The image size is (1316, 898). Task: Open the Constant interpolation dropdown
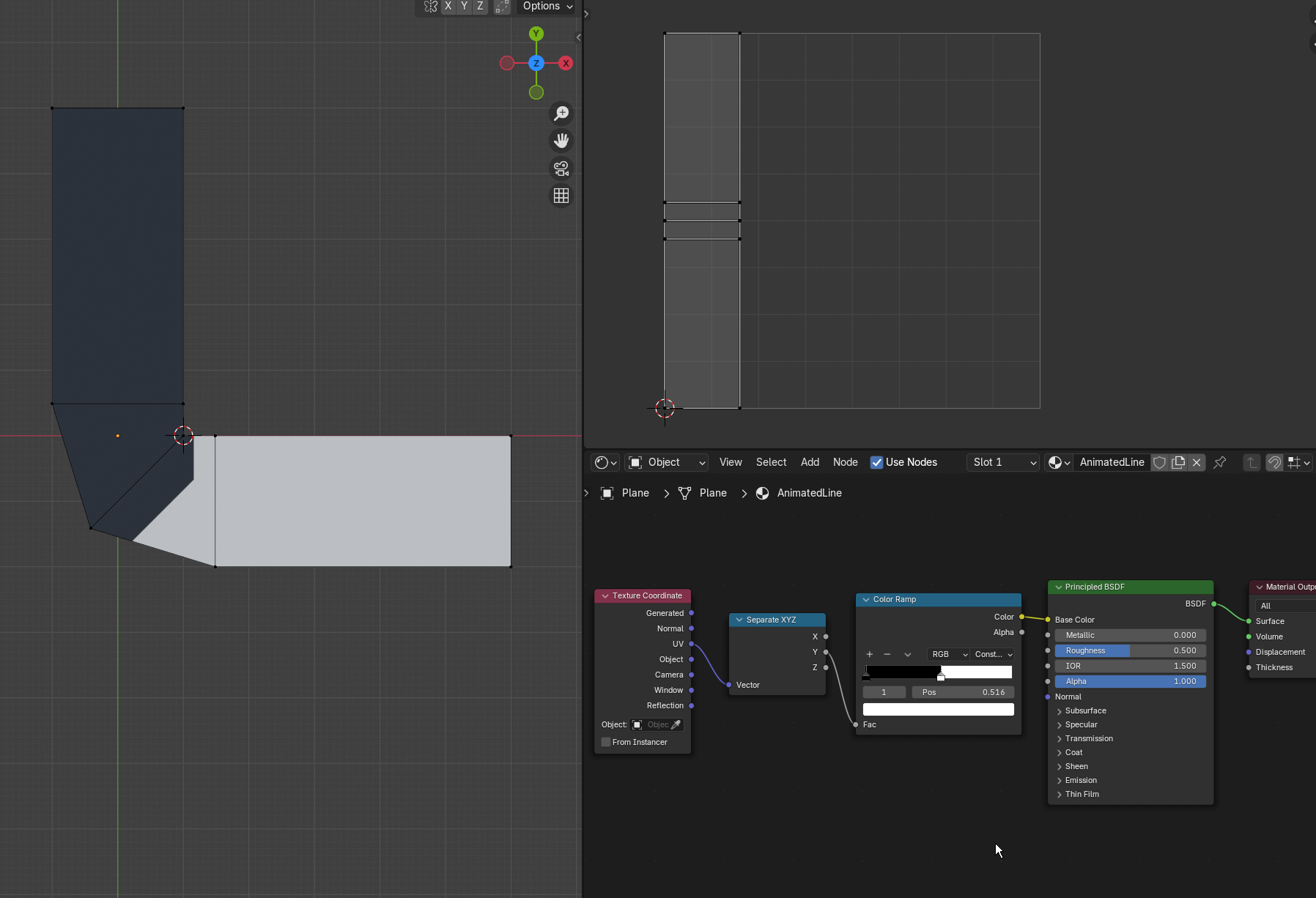point(993,654)
